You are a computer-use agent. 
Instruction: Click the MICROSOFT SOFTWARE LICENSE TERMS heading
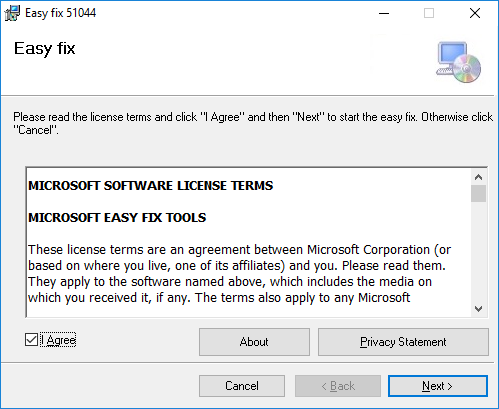coord(151,186)
